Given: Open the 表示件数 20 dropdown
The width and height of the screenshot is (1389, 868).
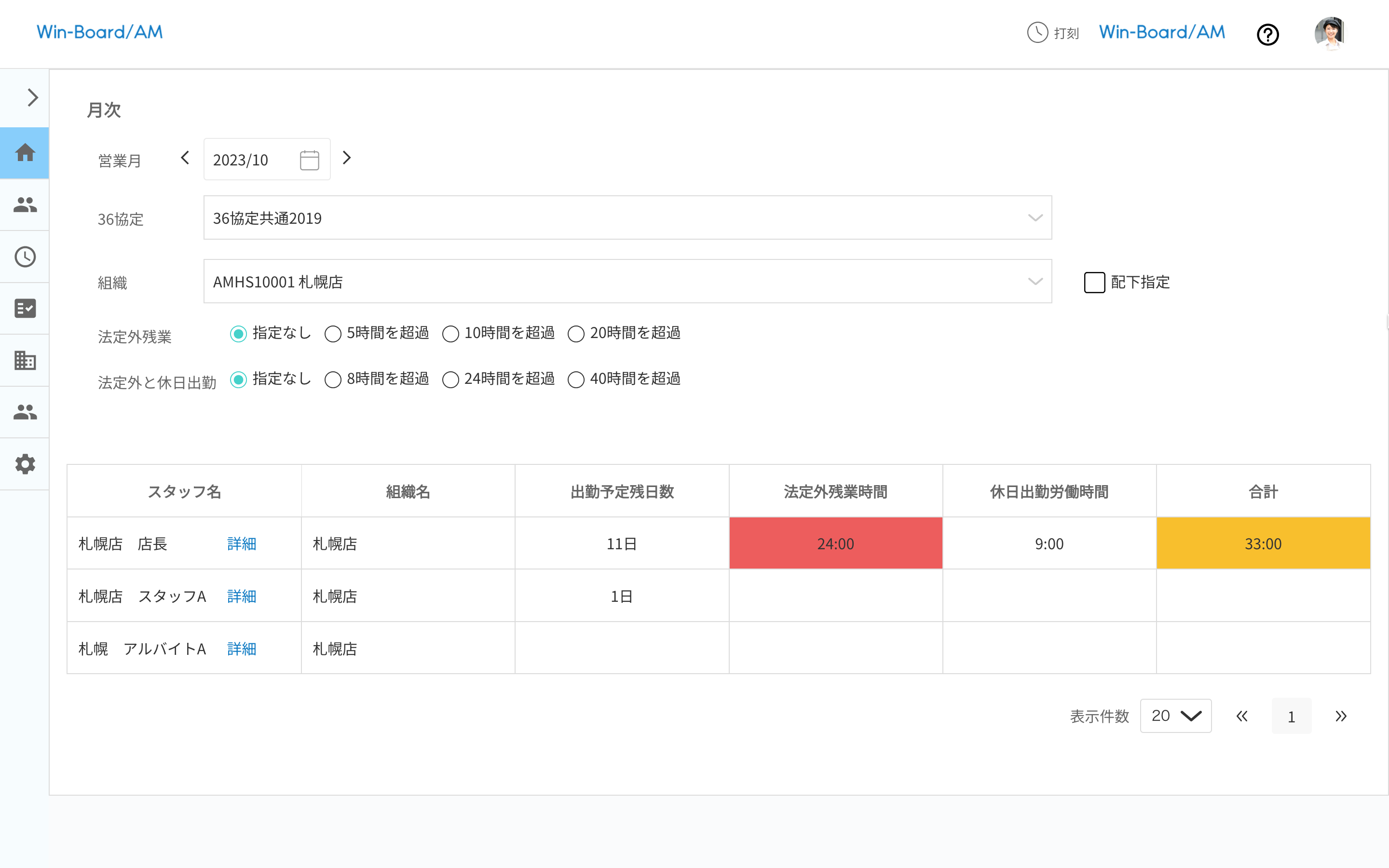Looking at the screenshot, I should click(x=1175, y=716).
